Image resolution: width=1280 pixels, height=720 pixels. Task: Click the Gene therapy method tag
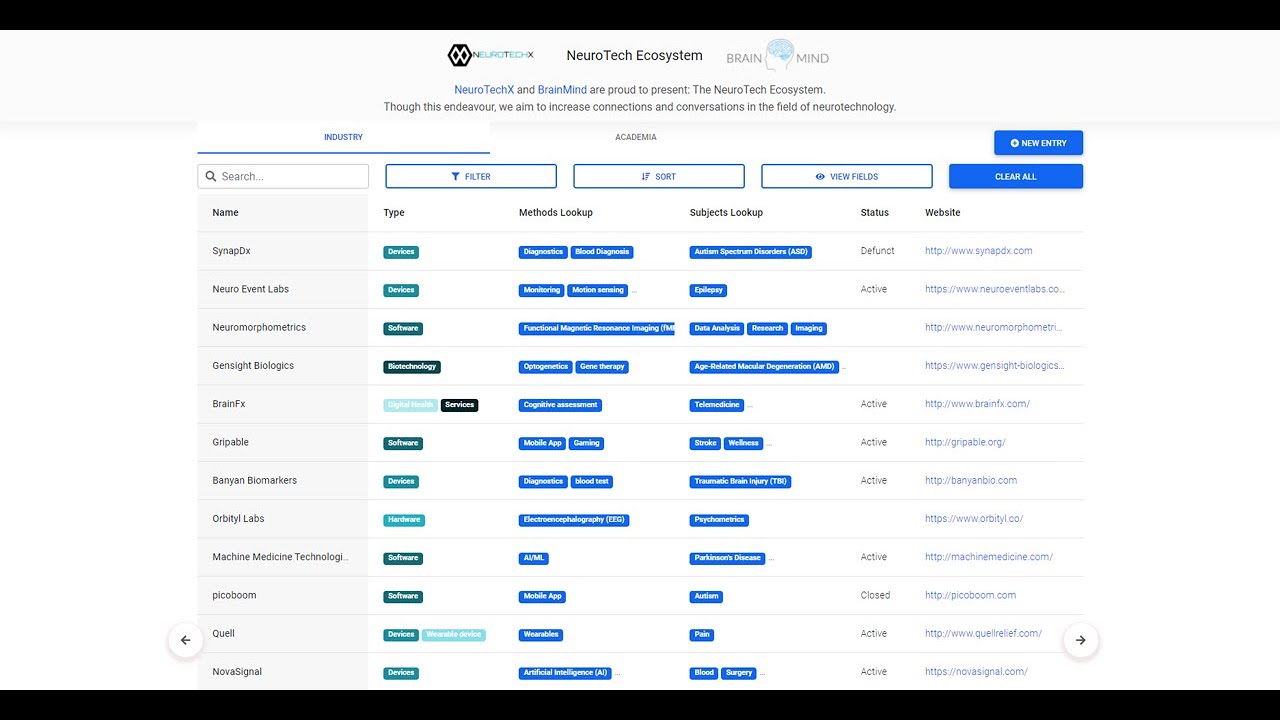pos(602,367)
